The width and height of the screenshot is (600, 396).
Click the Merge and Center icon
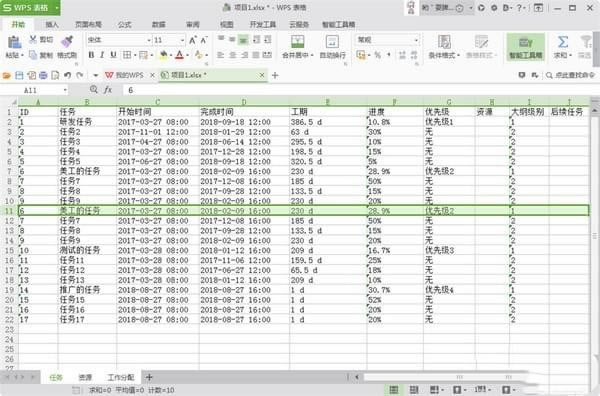tap(297, 42)
